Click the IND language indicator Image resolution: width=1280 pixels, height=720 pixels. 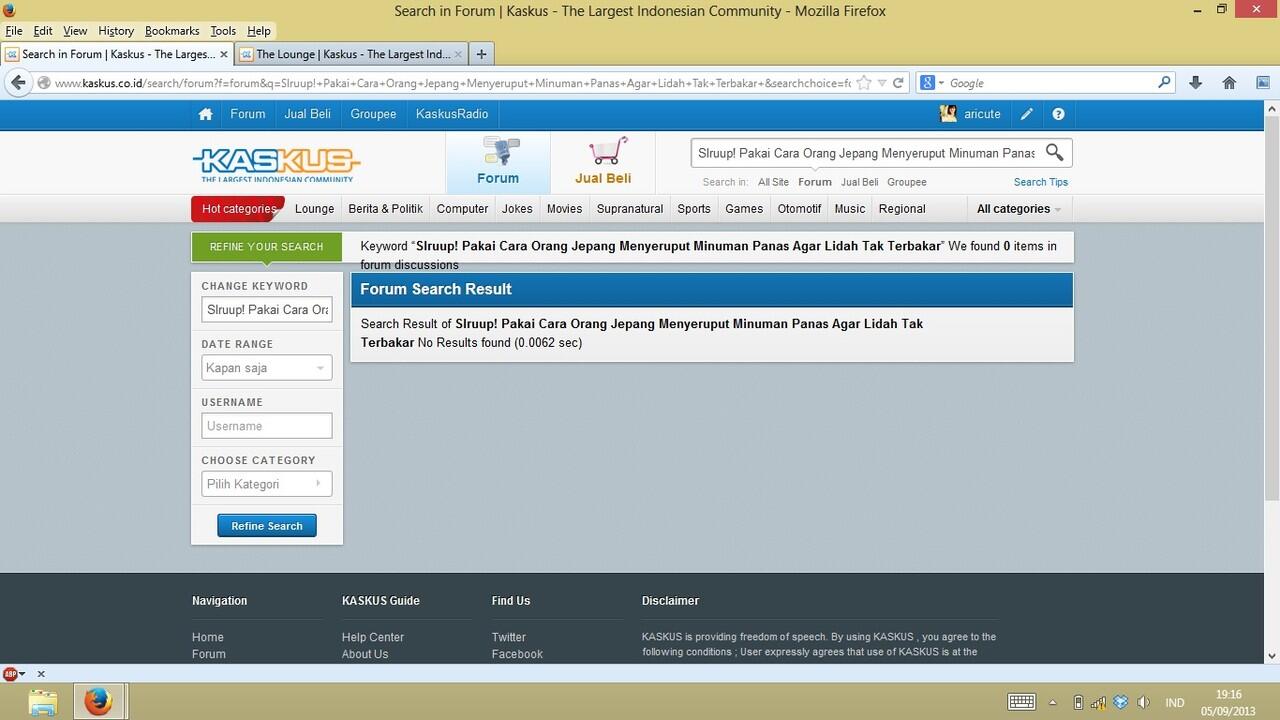click(1175, 703)
